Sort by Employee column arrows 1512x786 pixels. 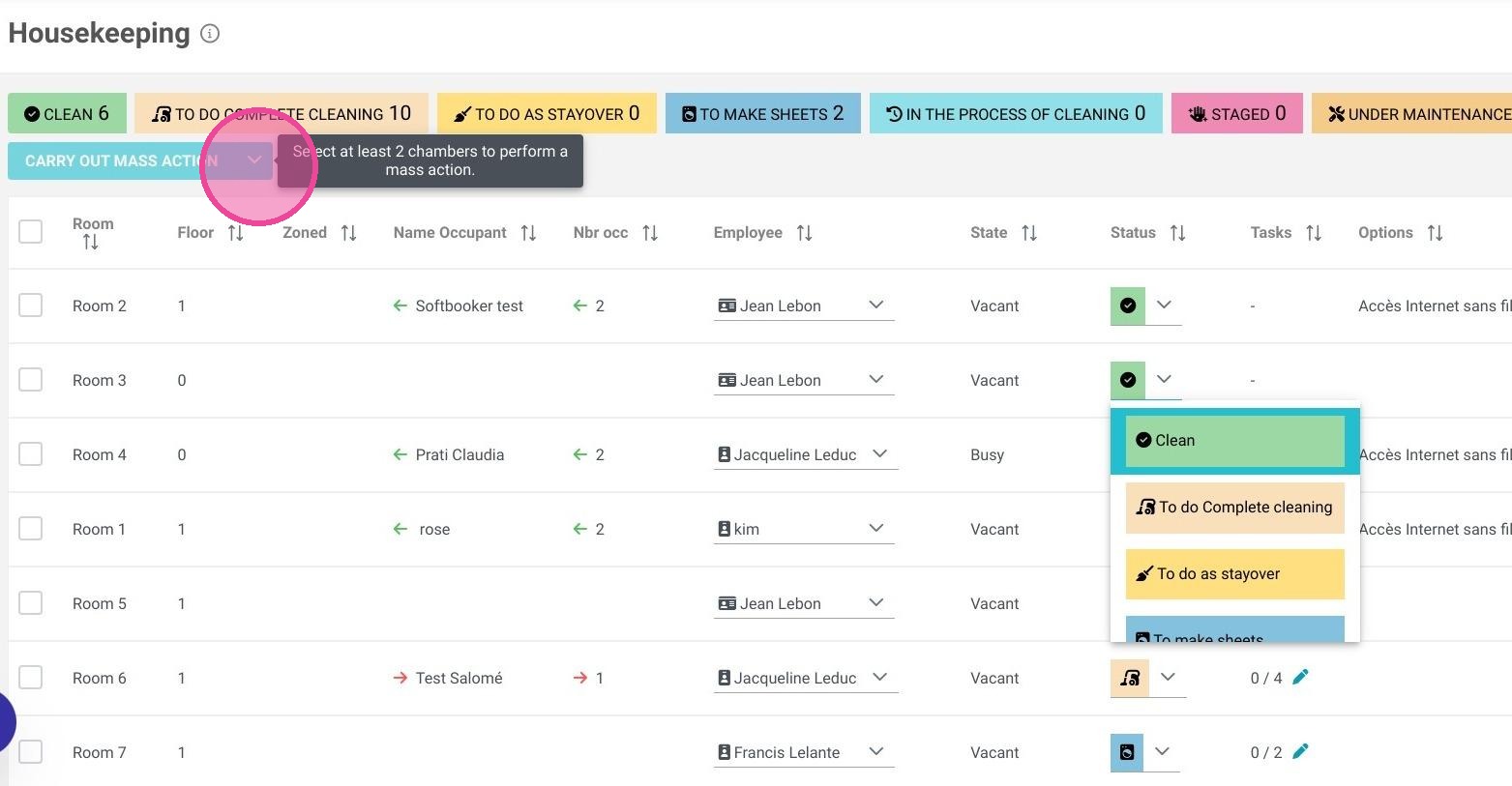pyautogui.click(x=804, y=233)
